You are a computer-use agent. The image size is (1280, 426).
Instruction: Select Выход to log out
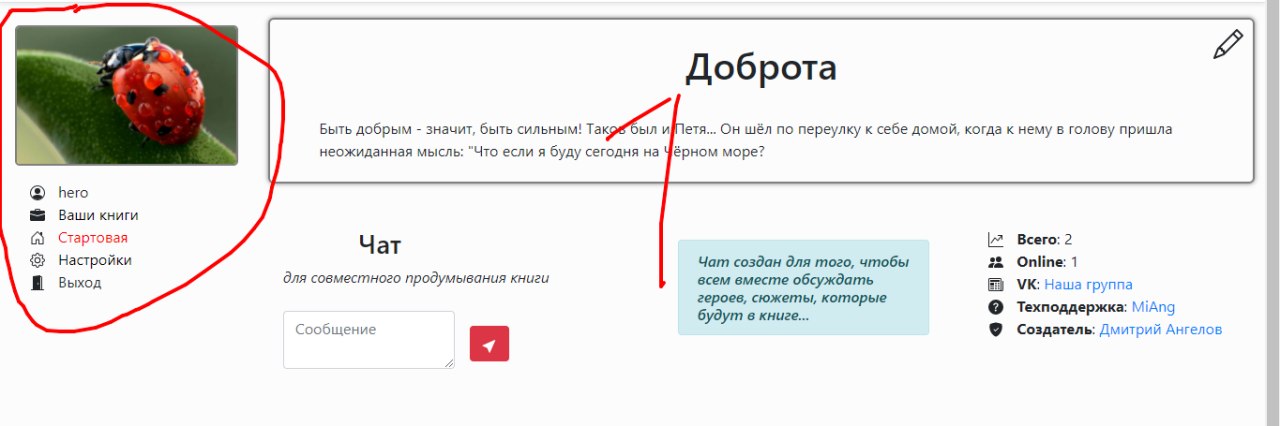pos(80,283)
